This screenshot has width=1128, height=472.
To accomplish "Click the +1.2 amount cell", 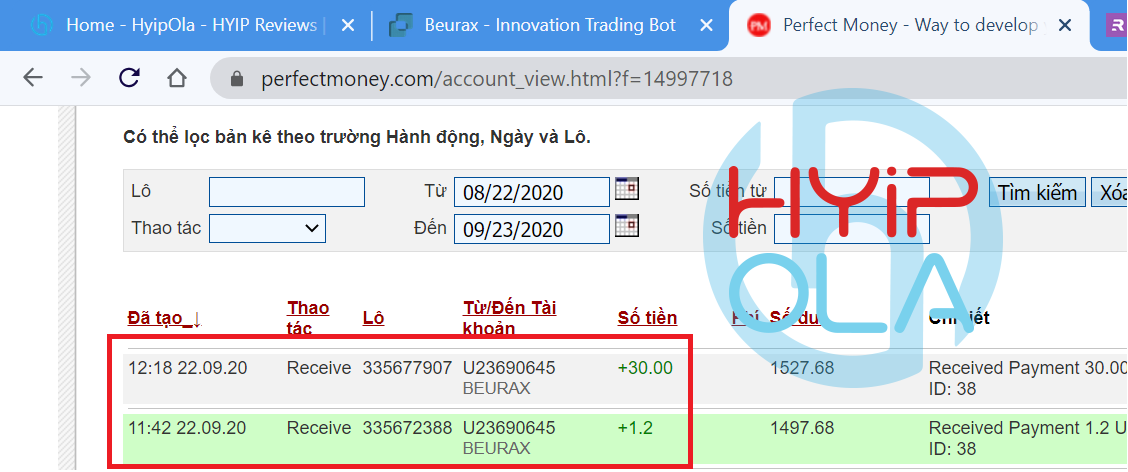I will (x=635, y=428).
